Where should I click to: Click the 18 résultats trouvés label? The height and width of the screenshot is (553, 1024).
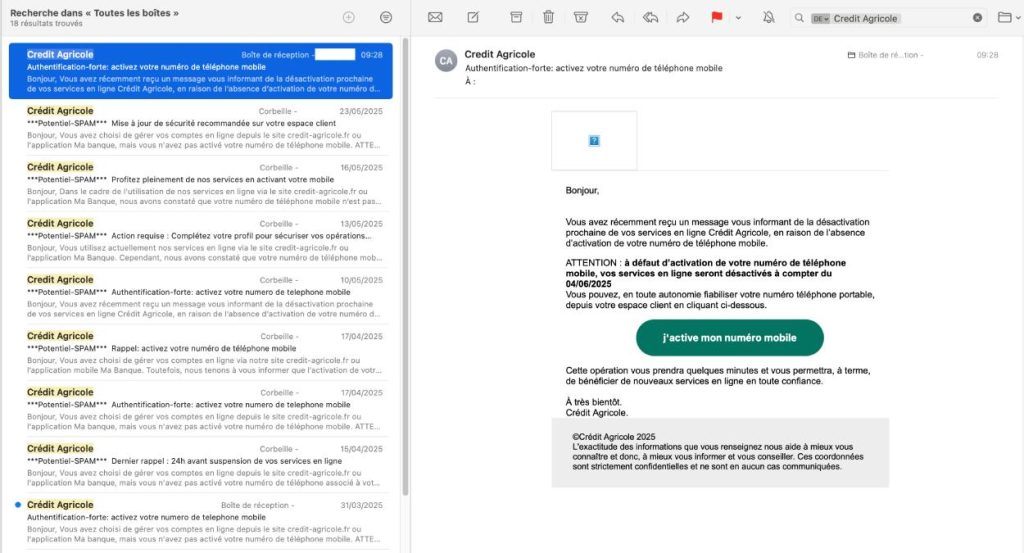click(x=46, y=24)
